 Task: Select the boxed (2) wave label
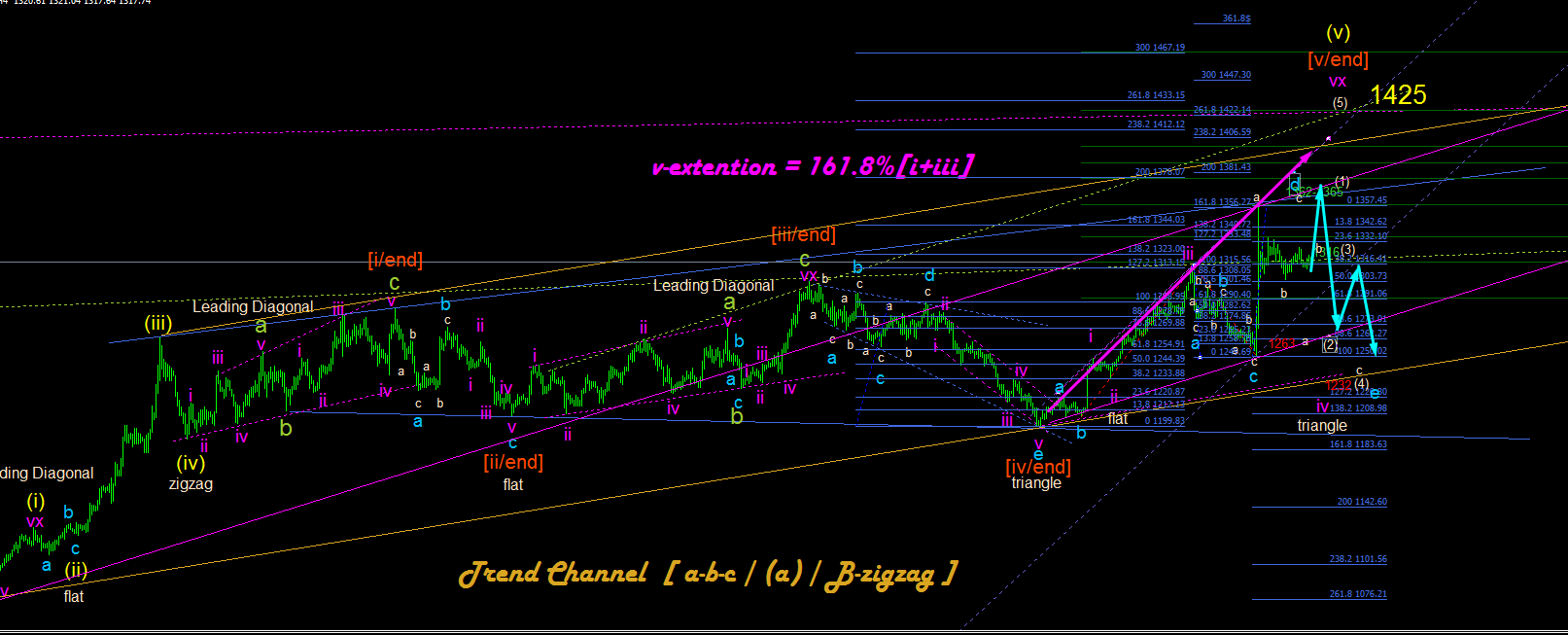point(1330,345)
